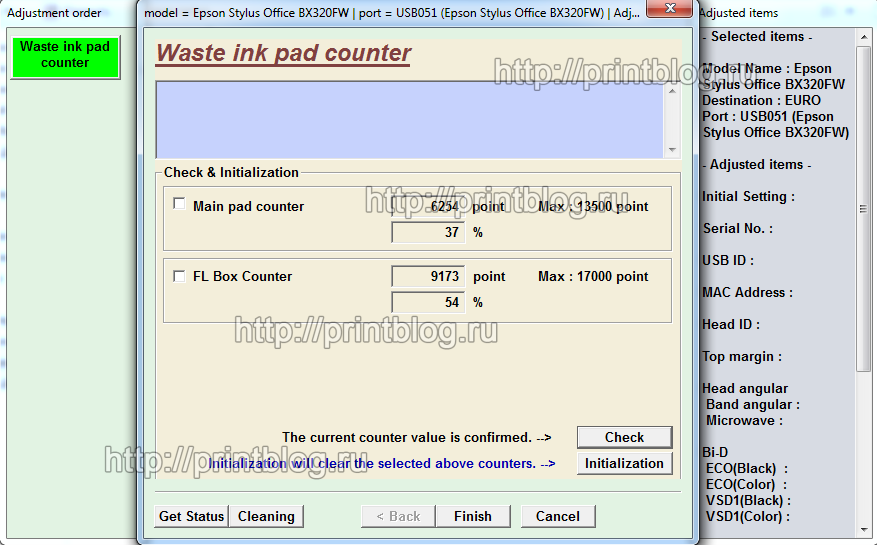Click the FL Box percent field showing 54
877x545 pixels.
428,302
